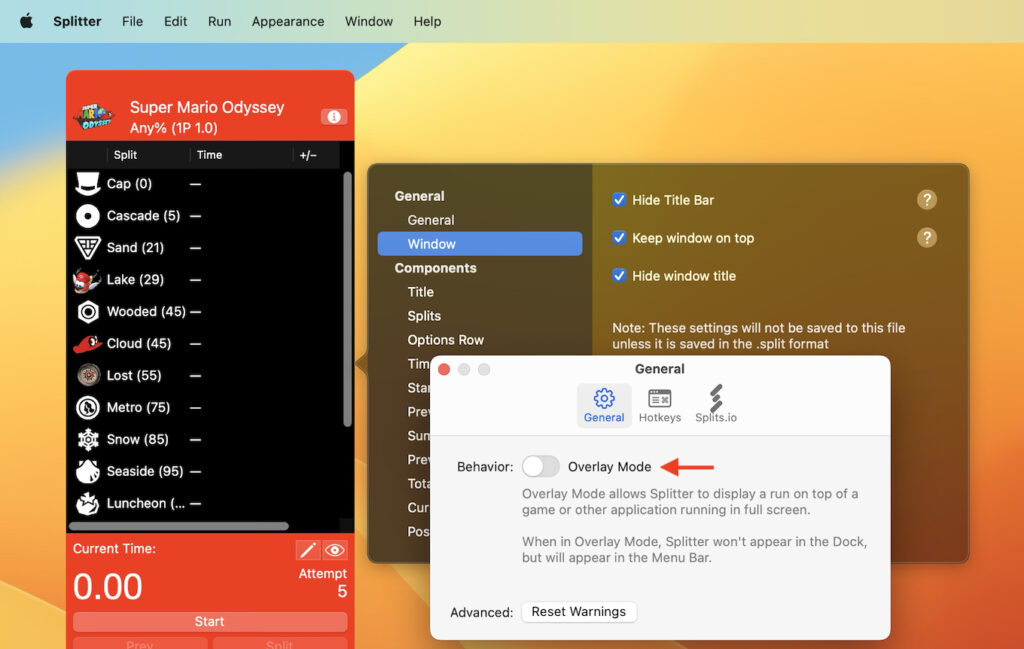The height and width of the screenshot is (649, 1024).
Task: Enable the Overlay Mode switch
Action: 541,467
